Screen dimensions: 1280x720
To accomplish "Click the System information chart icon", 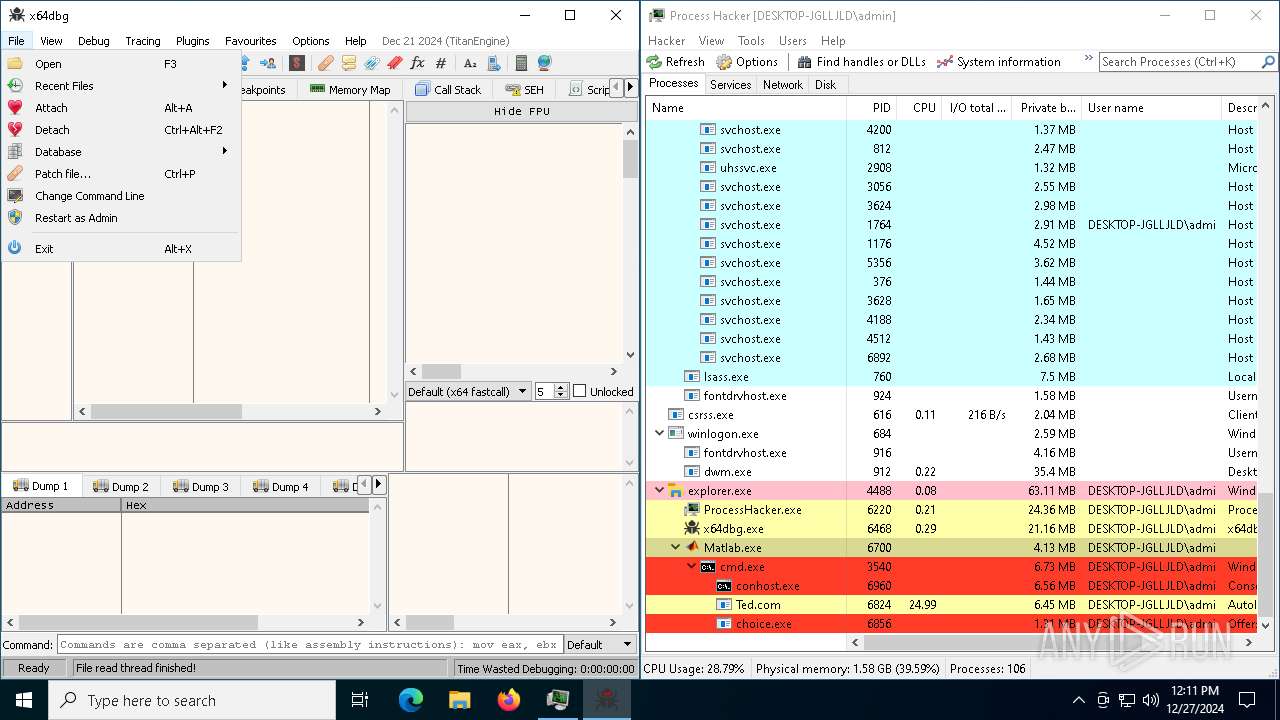I will point(945,62).
